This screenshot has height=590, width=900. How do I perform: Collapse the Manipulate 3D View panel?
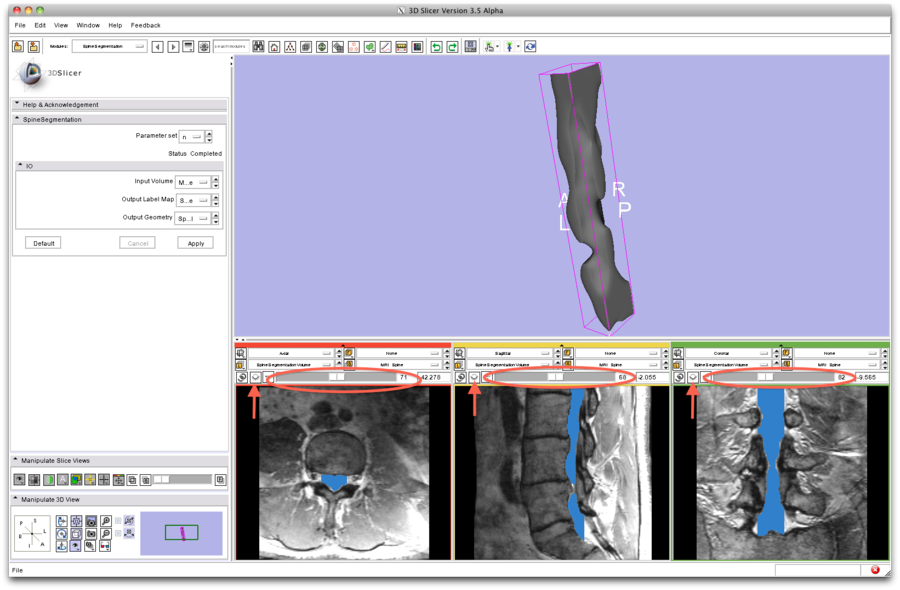(16, 497)
